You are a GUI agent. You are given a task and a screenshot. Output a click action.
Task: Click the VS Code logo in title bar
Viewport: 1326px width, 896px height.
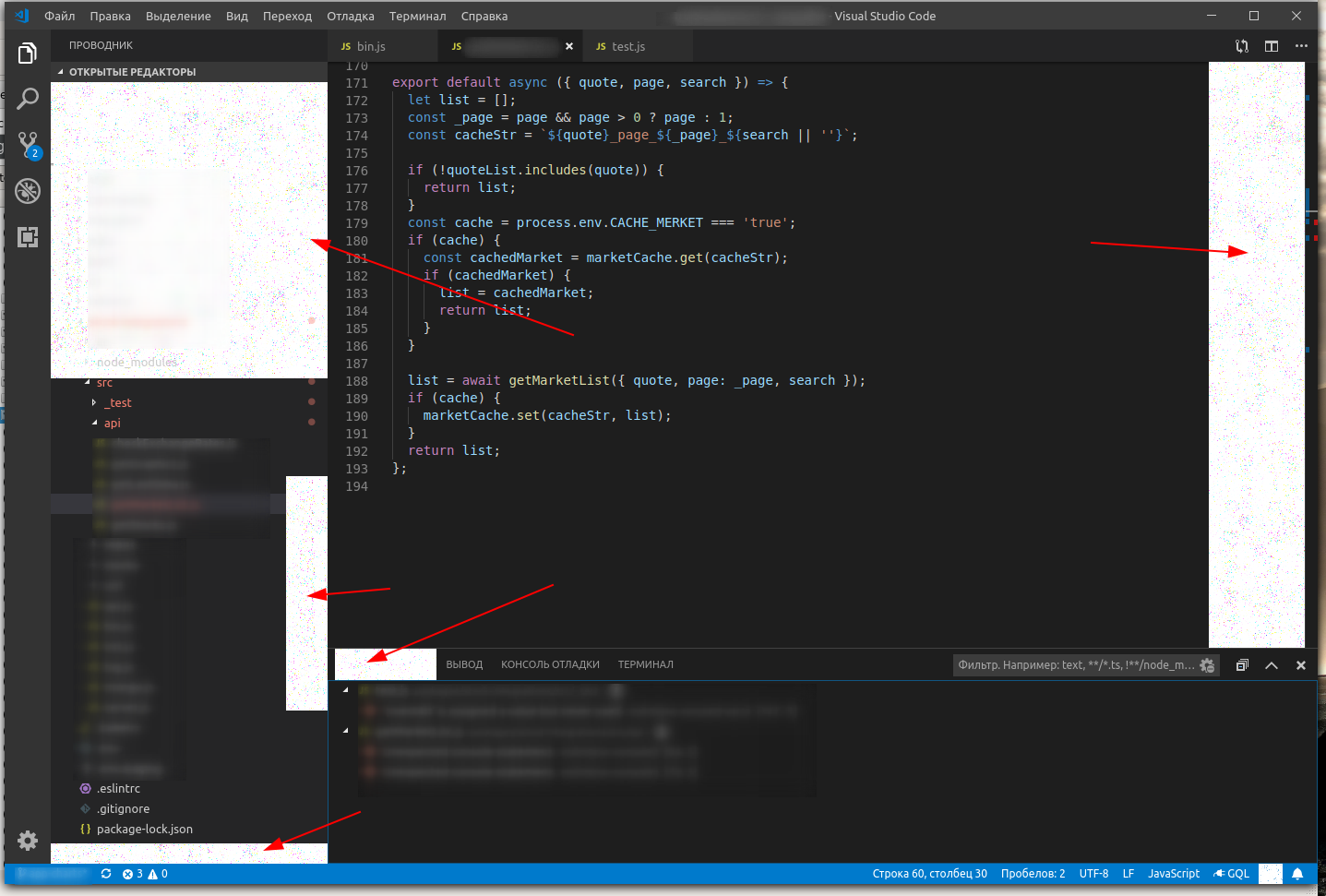[22, 16]
